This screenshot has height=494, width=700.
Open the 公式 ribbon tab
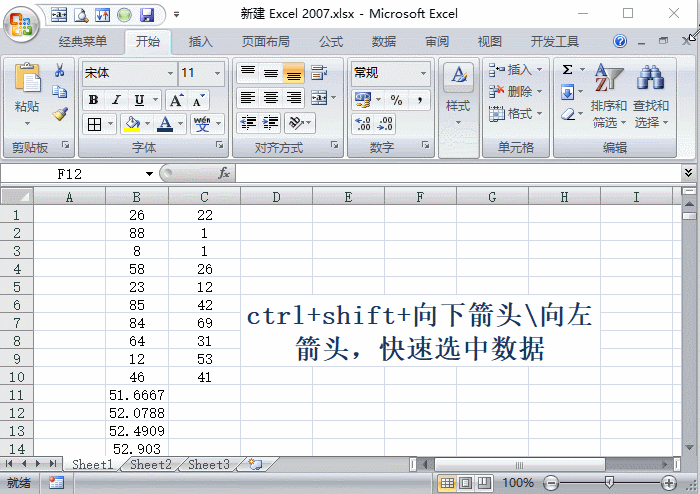(331, 42)
